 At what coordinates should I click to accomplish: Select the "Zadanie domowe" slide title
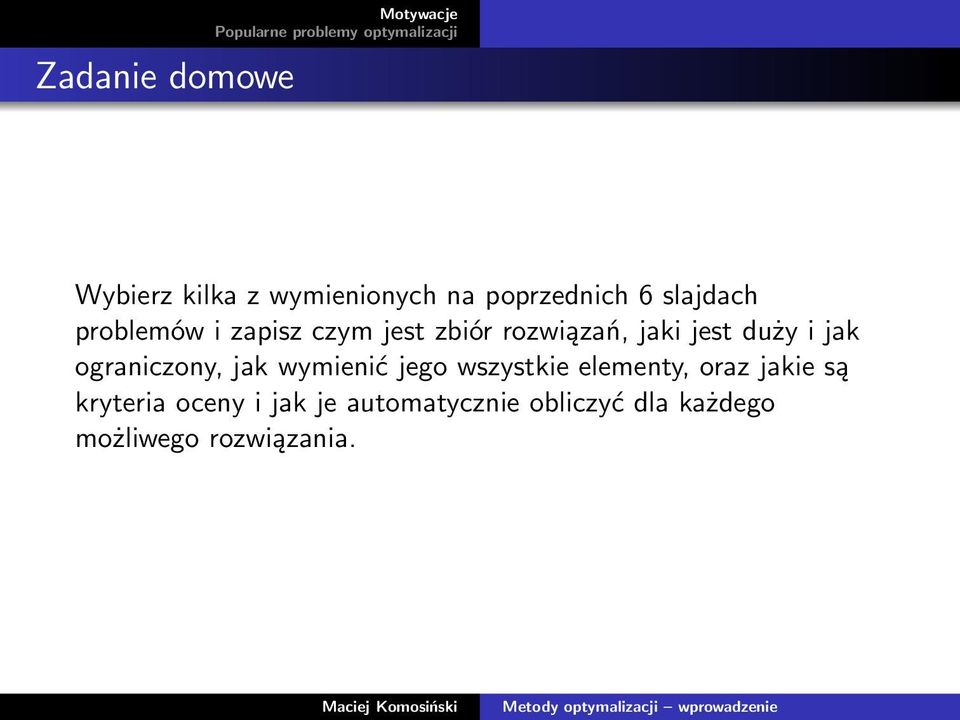click(x=165, y=77)
